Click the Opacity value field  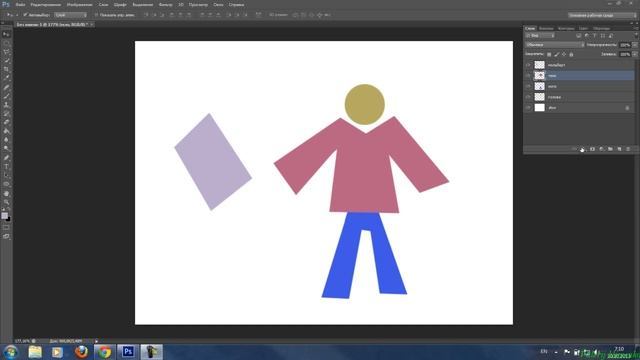pyautogui.click(x=625, y=45)
